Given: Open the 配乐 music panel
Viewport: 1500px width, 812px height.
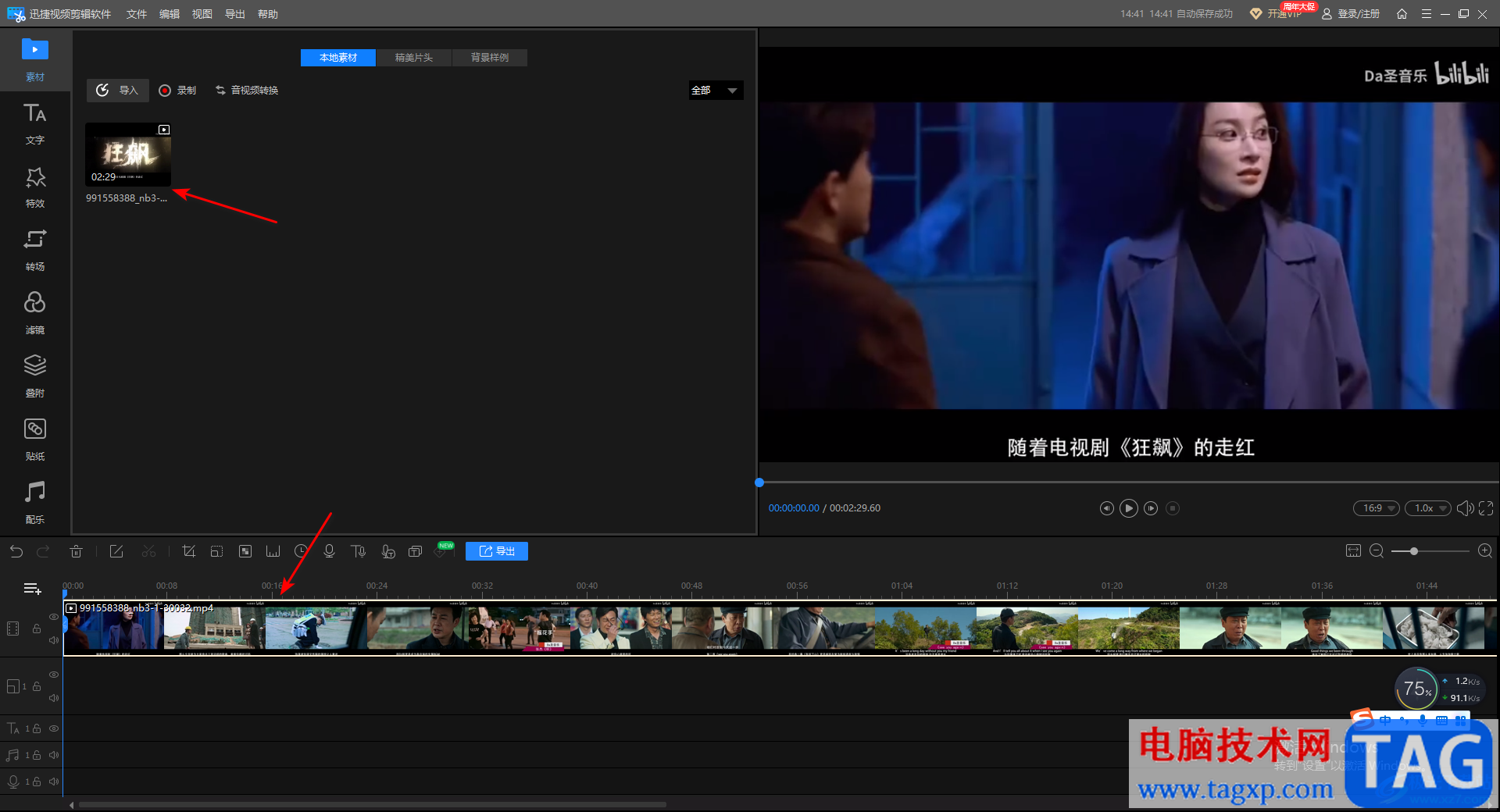Looking at the screenshot, I should click(35, 503).
